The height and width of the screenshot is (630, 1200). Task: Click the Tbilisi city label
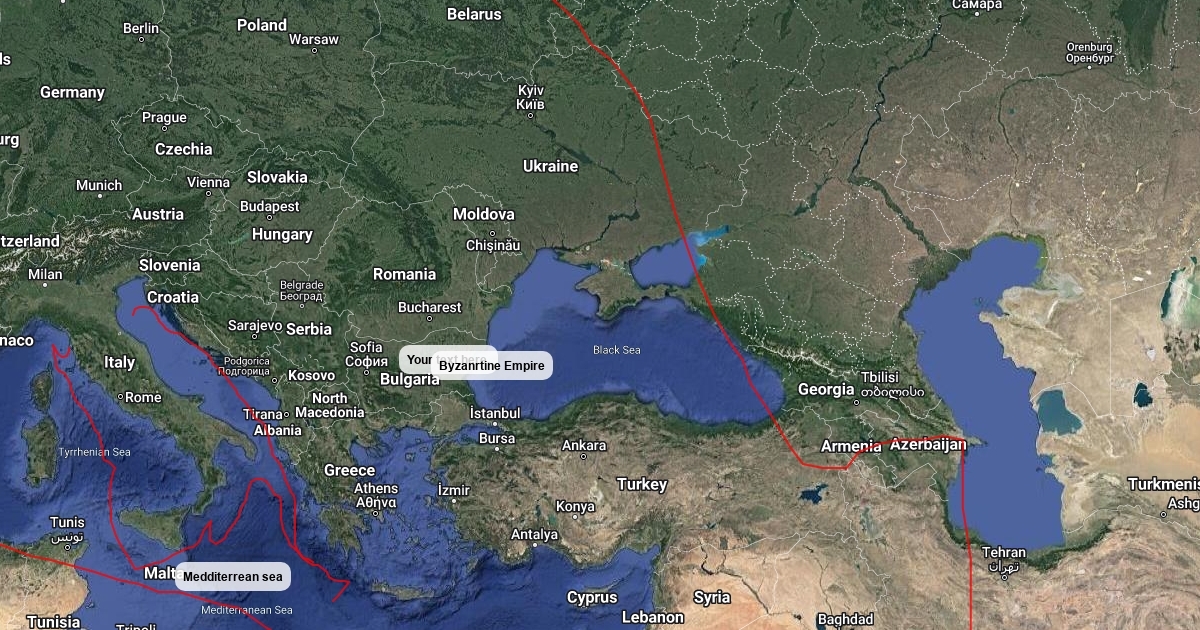pos(881,377)
